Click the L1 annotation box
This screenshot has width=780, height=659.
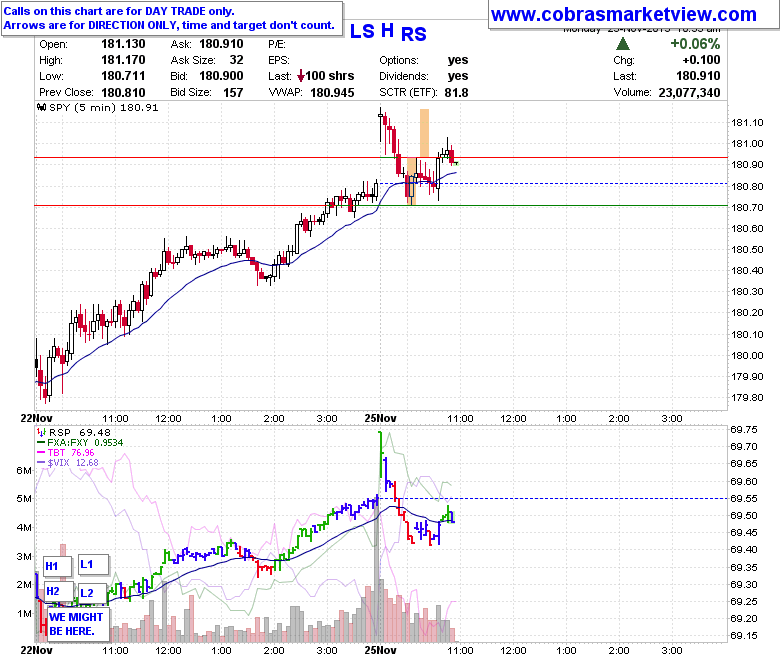[93, 565]
